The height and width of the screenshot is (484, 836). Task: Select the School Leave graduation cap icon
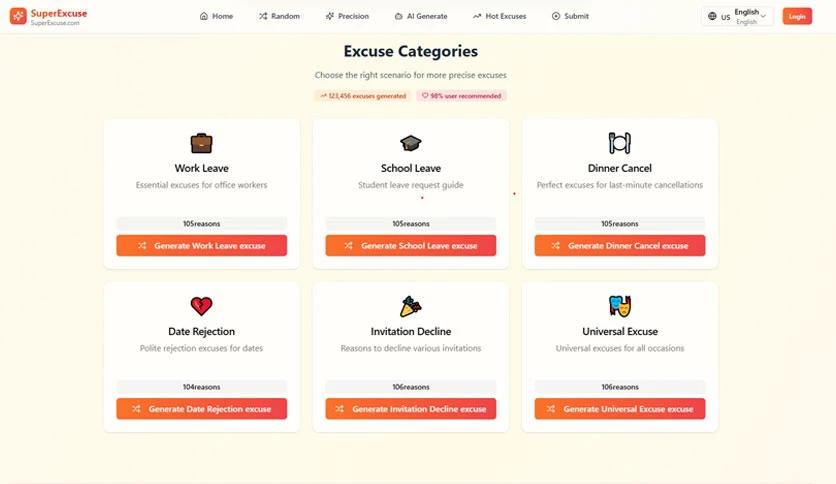[411, 143]
